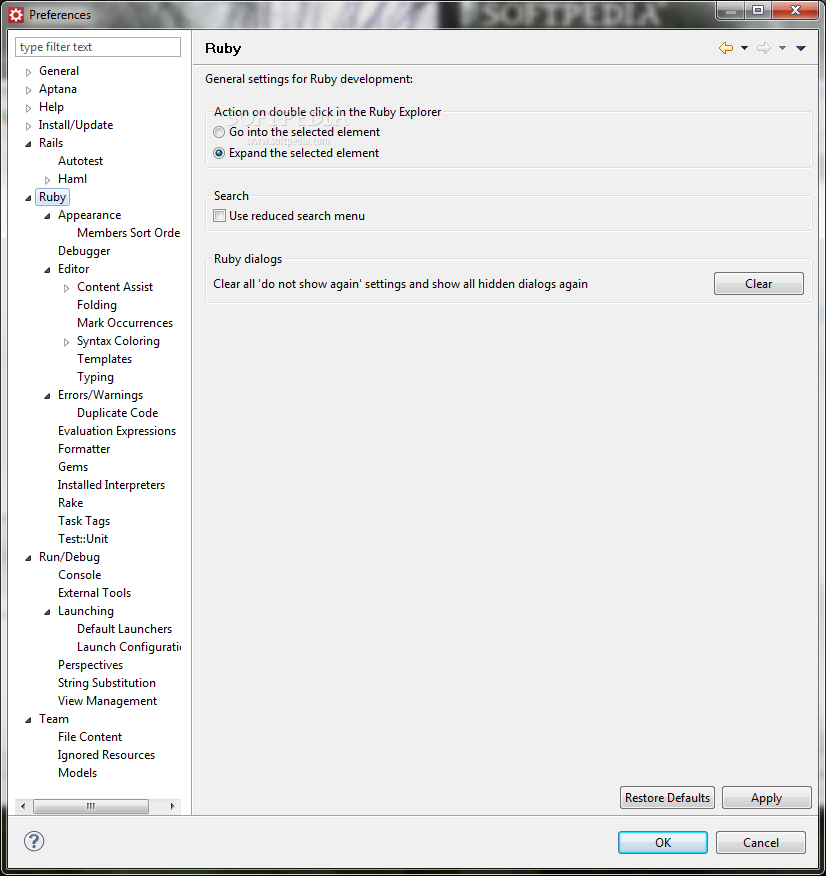
Task: Open Typing preferences
Action: (x=96, y=377)
